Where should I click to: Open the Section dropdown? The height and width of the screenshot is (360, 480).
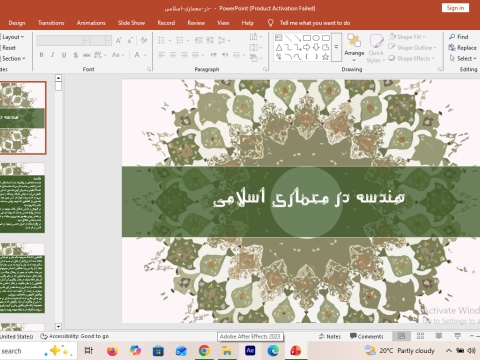[x=13, y=59]
